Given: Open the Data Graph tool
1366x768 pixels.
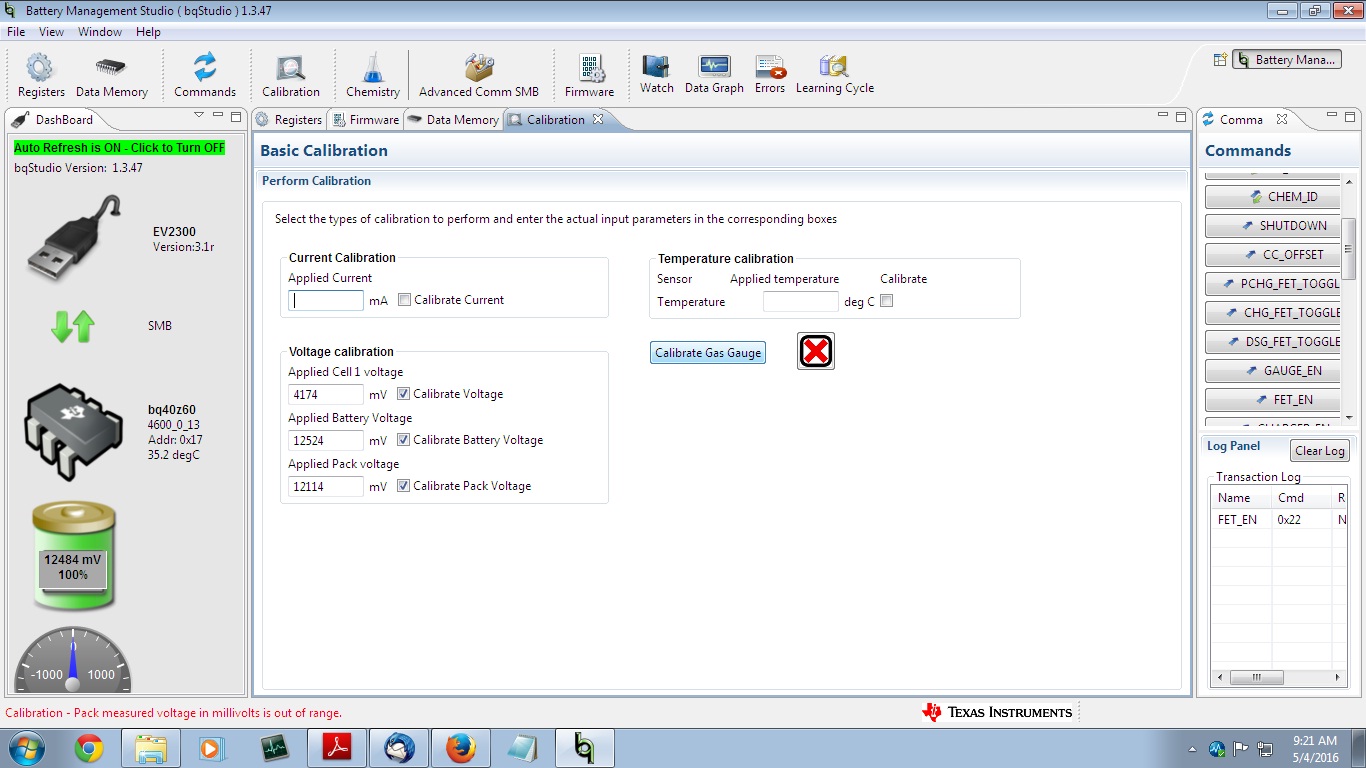Looking at the screenshot, I should pos(714,74).
